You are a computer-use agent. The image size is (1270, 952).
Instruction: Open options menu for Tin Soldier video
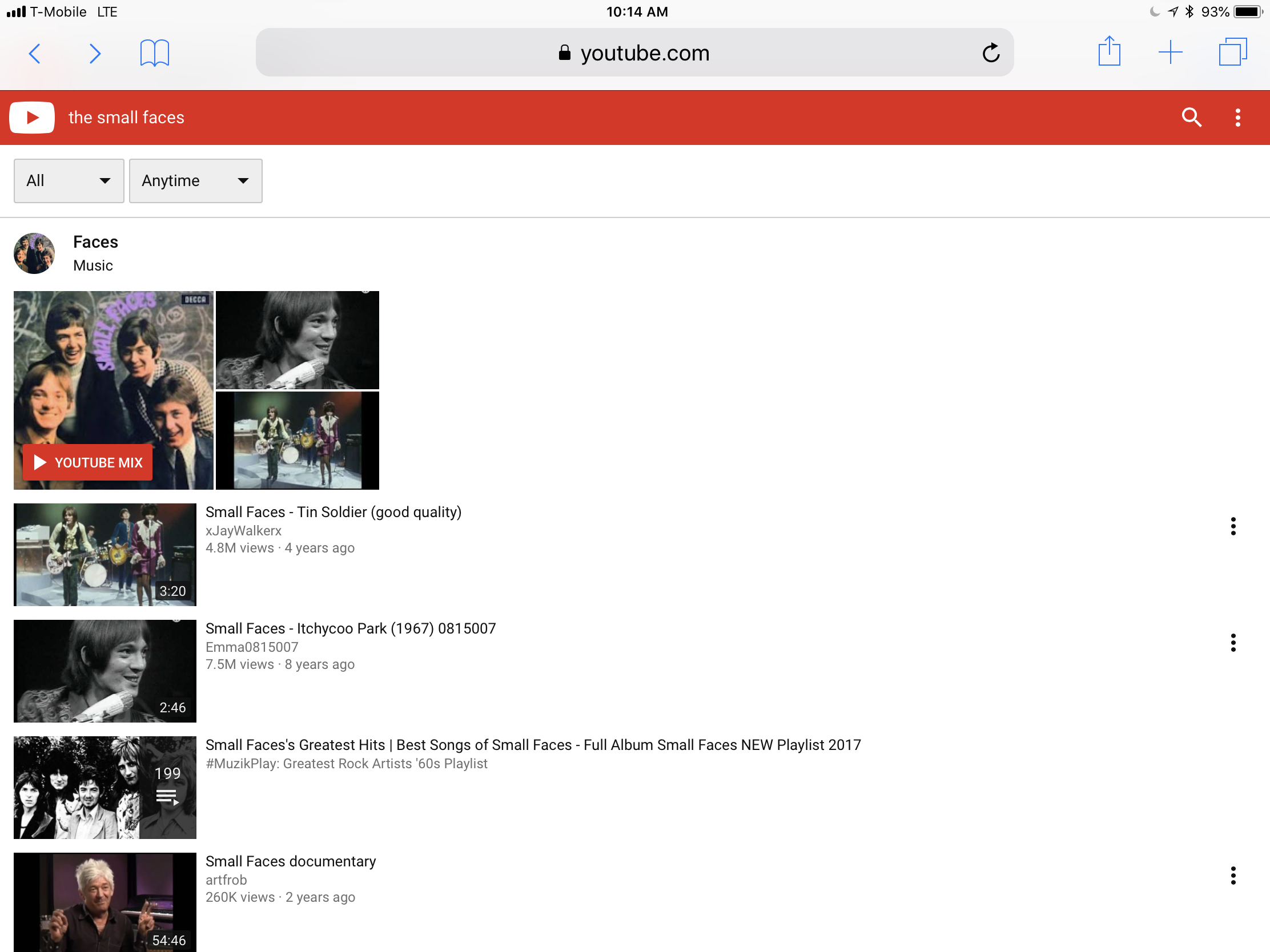click(1233, 526)
